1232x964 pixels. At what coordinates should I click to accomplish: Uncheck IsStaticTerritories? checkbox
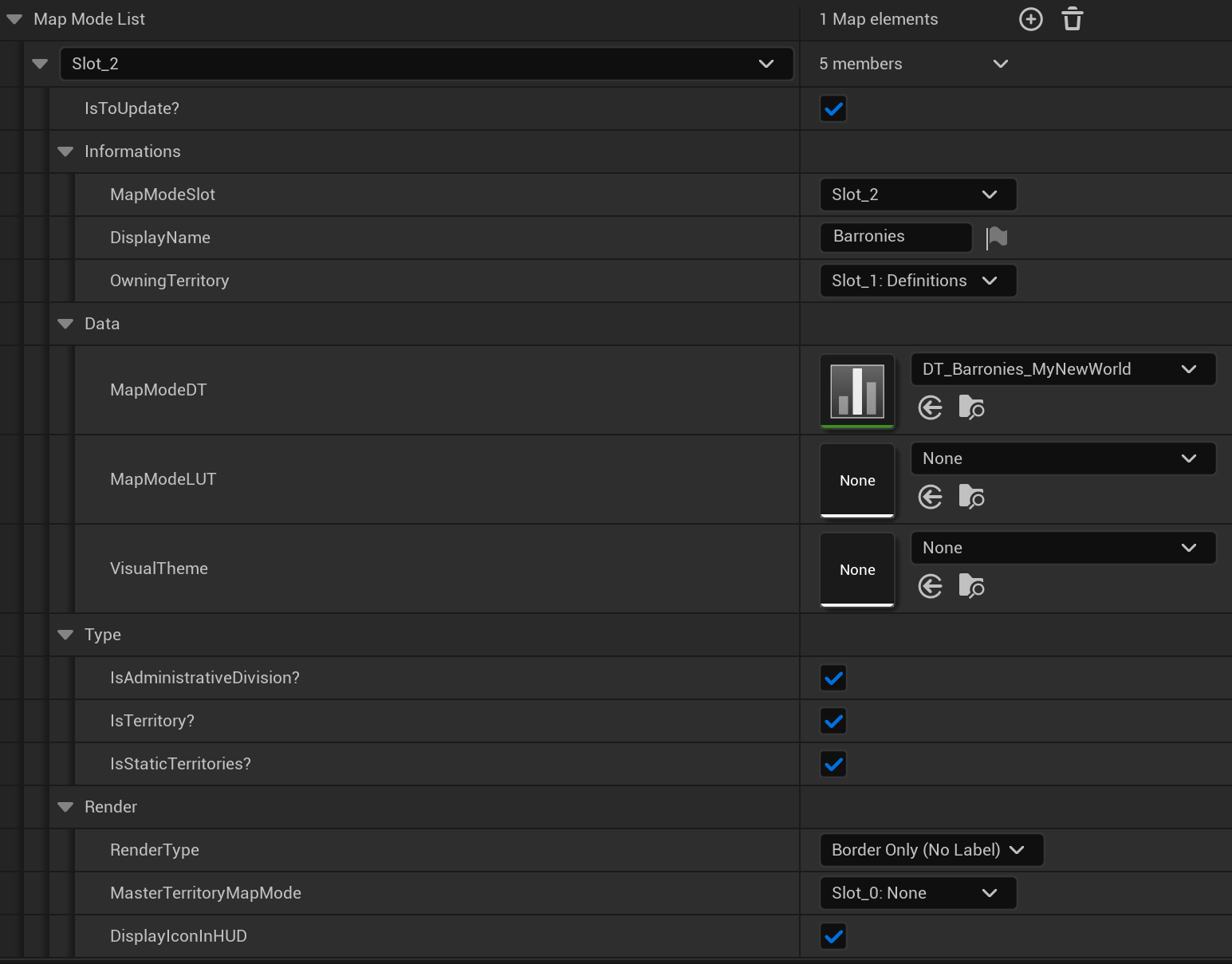pos(833,764)
